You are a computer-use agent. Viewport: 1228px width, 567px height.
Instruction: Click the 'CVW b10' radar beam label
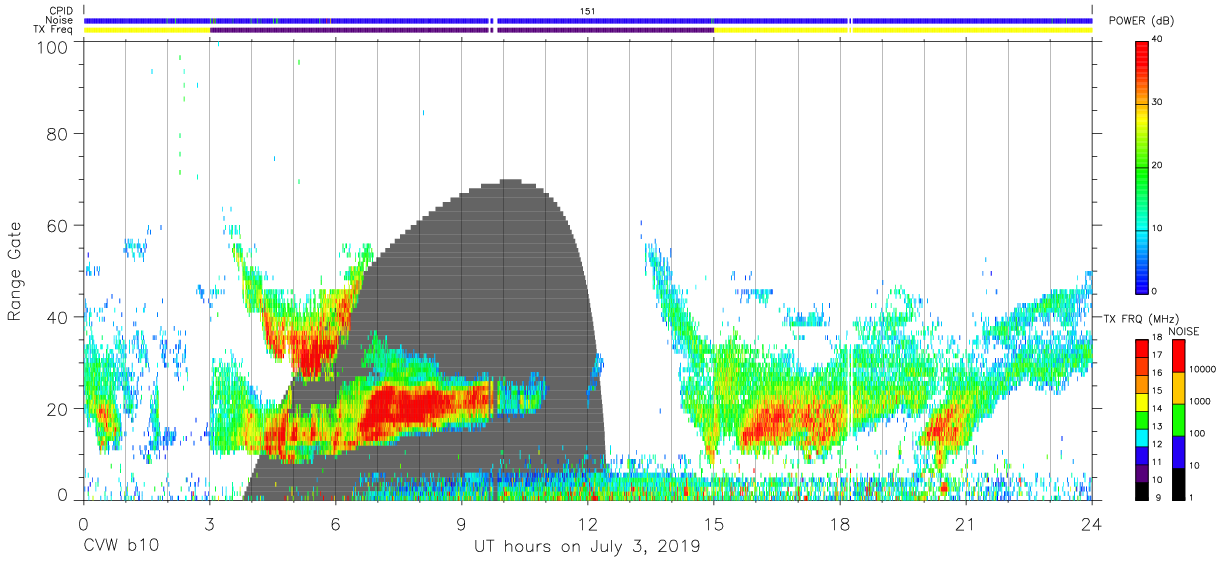tap(120, 547)
